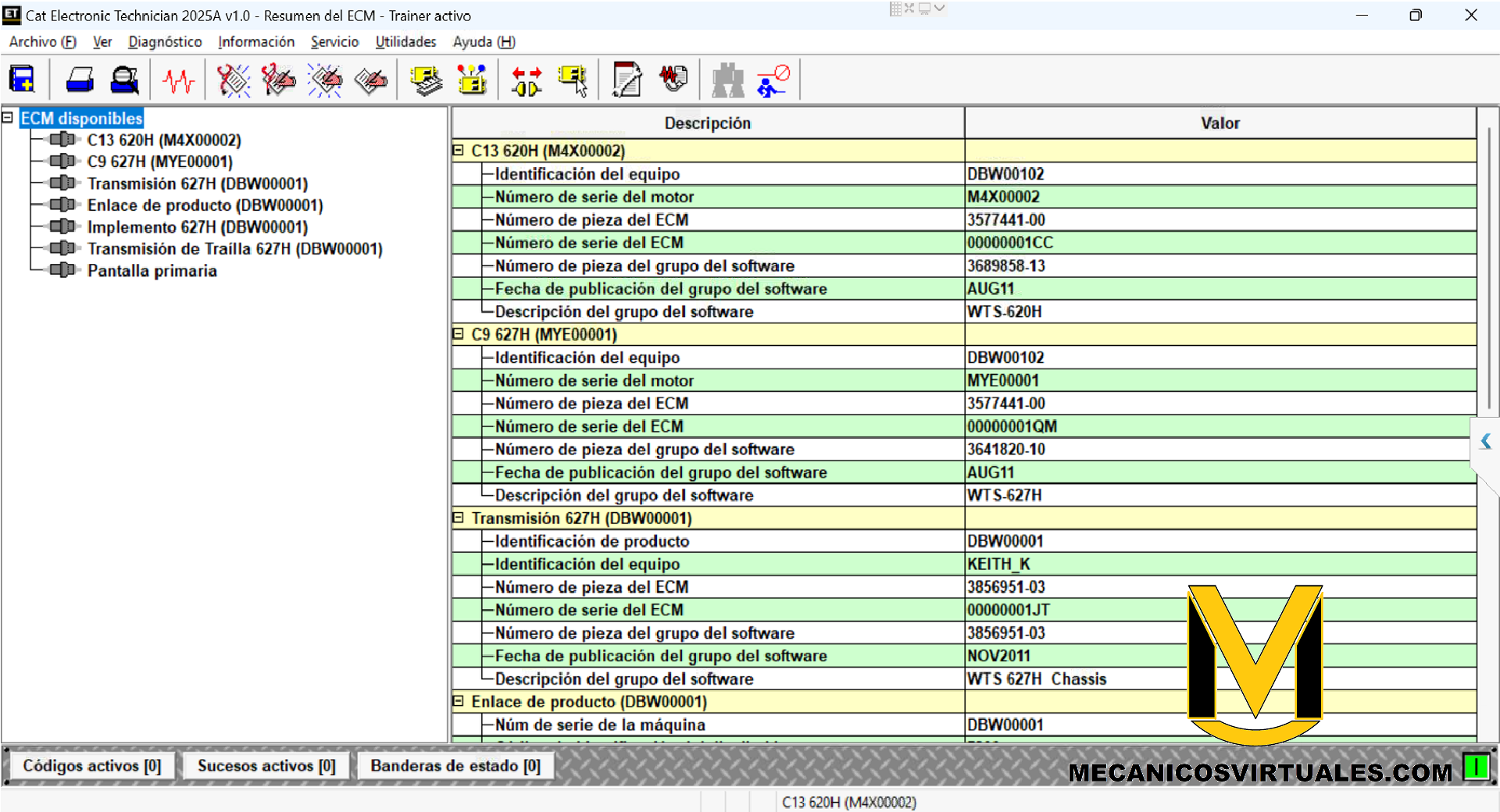Collapse the ECM disponibles tree root
The height and width of the screenshot is (812, 1500).
[x=8, y=118]
